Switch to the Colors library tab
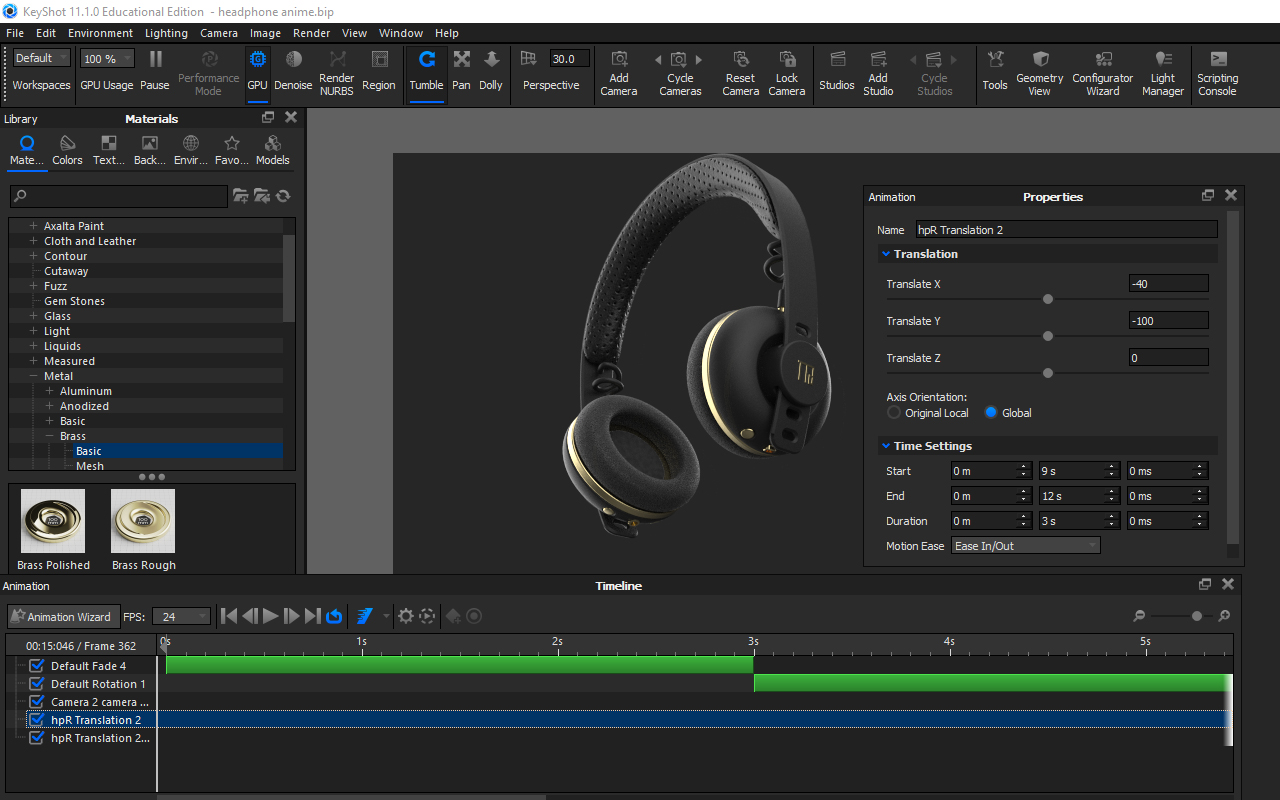This screenshot has width=1280, height=800. (67, 151)
